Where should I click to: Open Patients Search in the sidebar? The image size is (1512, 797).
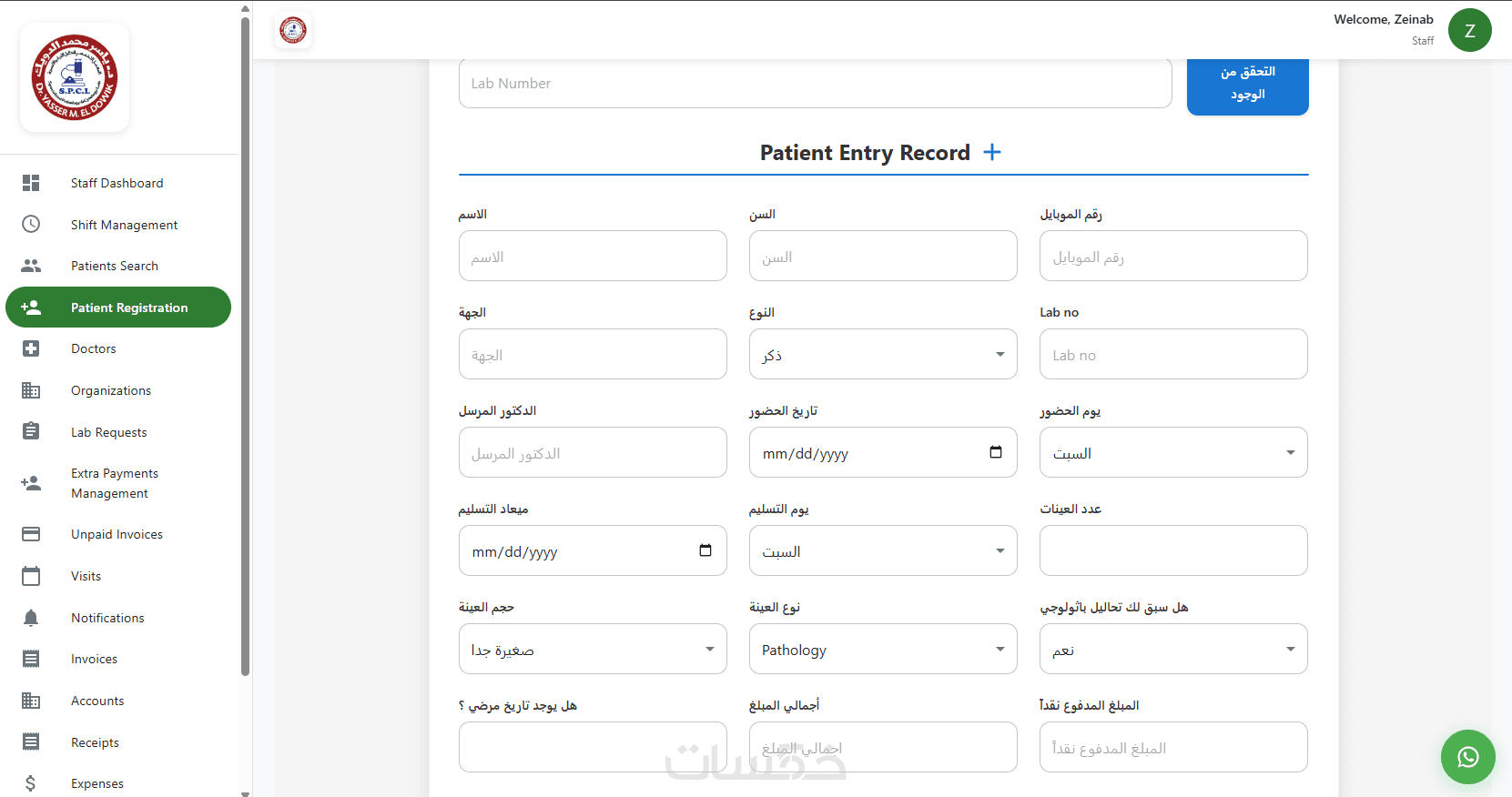[115, 266]
